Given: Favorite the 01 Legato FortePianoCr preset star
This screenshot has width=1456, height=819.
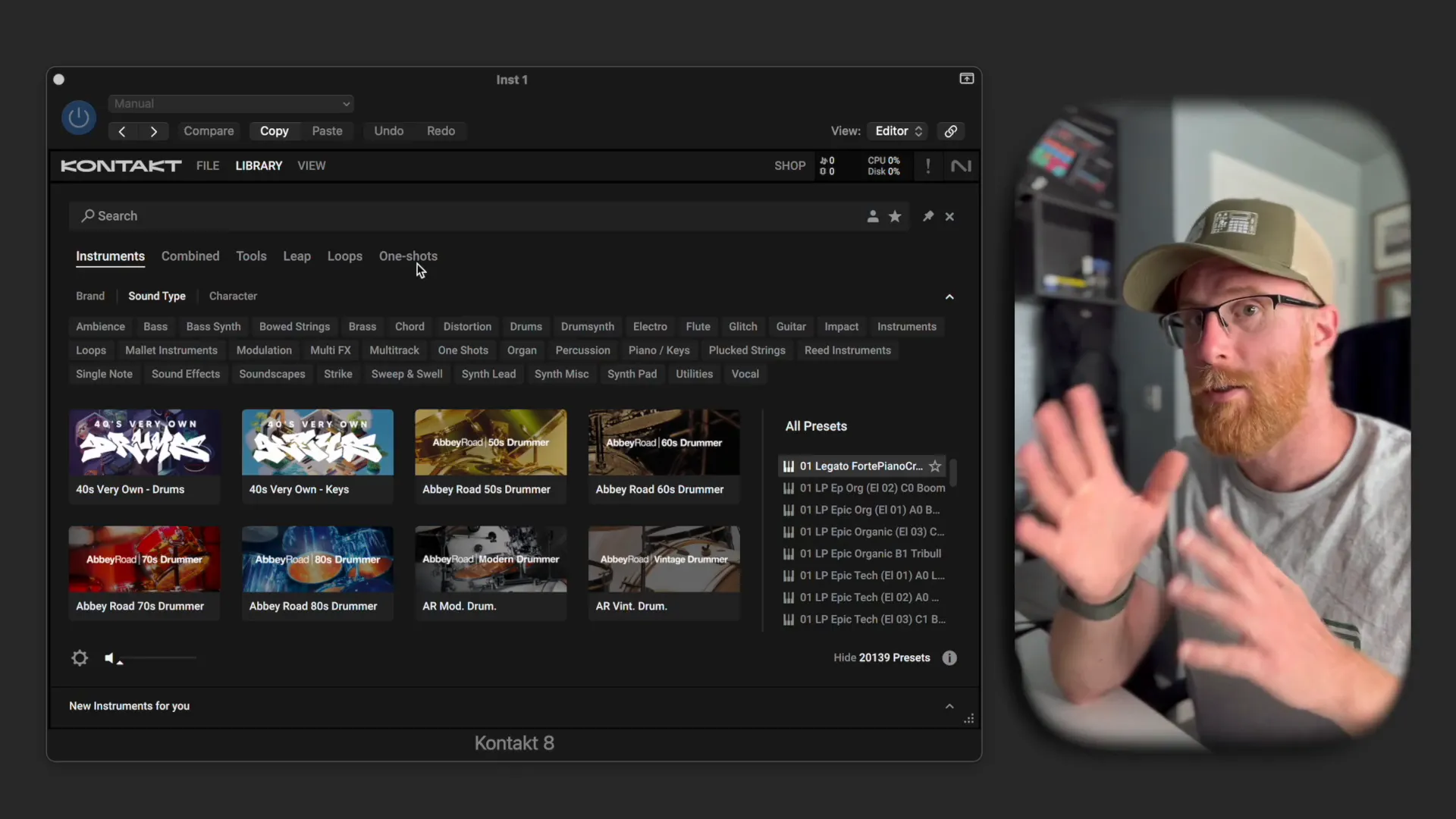Looking at the screenshot, I should [935, 466].
